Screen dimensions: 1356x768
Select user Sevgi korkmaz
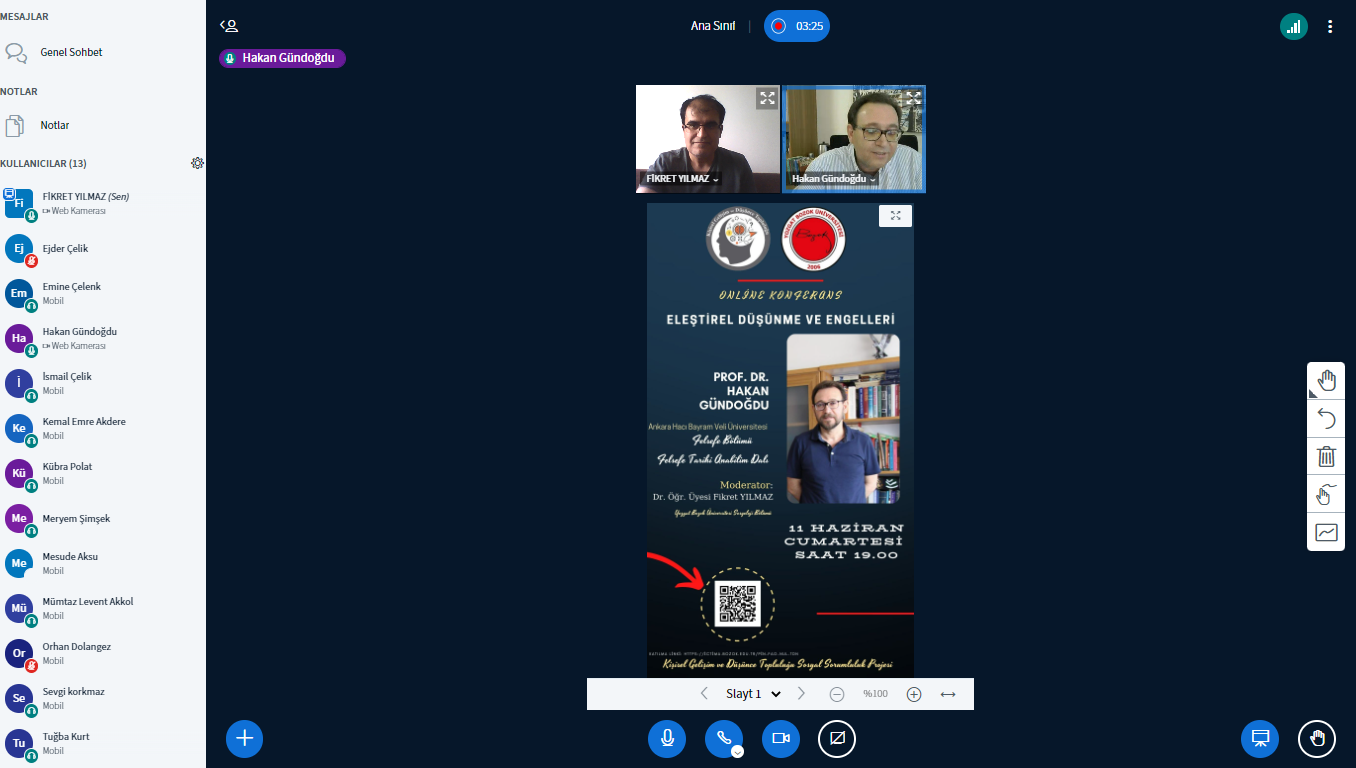103,698
